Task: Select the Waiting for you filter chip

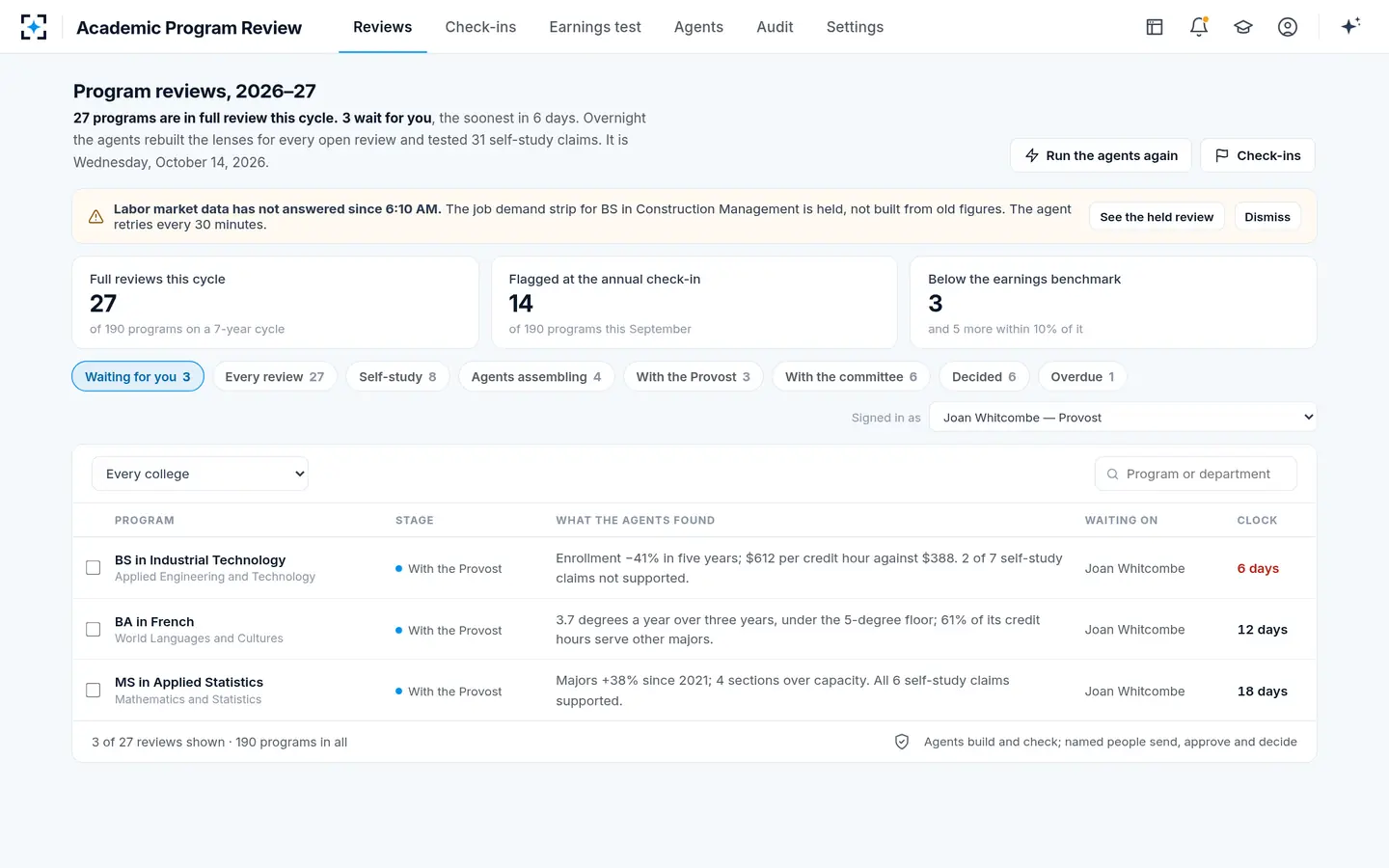Action: click(x=138, y=376)
